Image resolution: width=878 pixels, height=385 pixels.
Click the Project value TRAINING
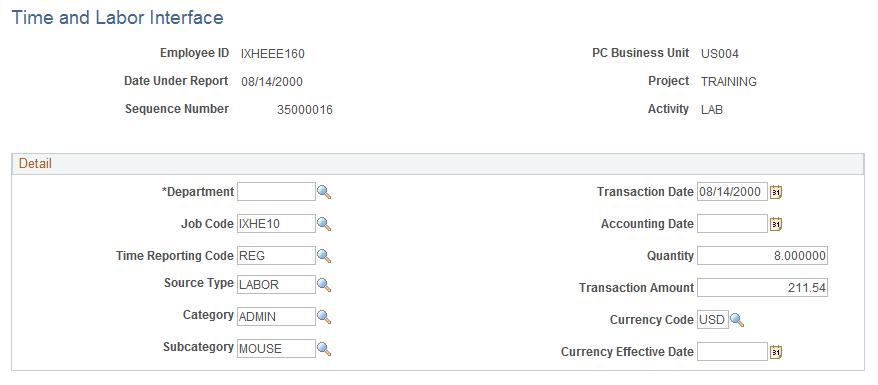(728, 82)
